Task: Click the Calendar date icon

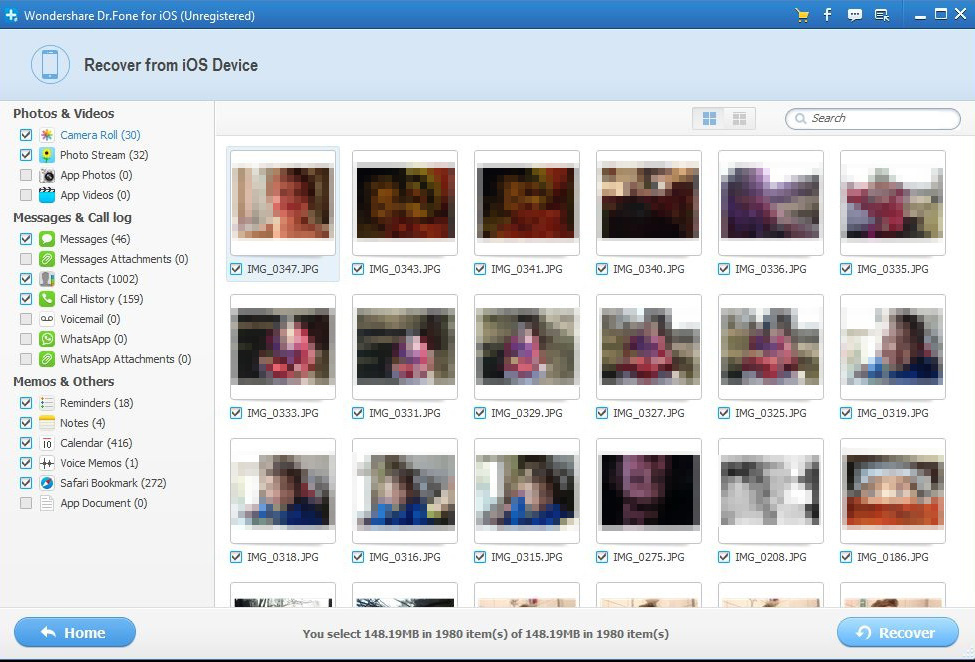Action: click(x=47, y=443)
